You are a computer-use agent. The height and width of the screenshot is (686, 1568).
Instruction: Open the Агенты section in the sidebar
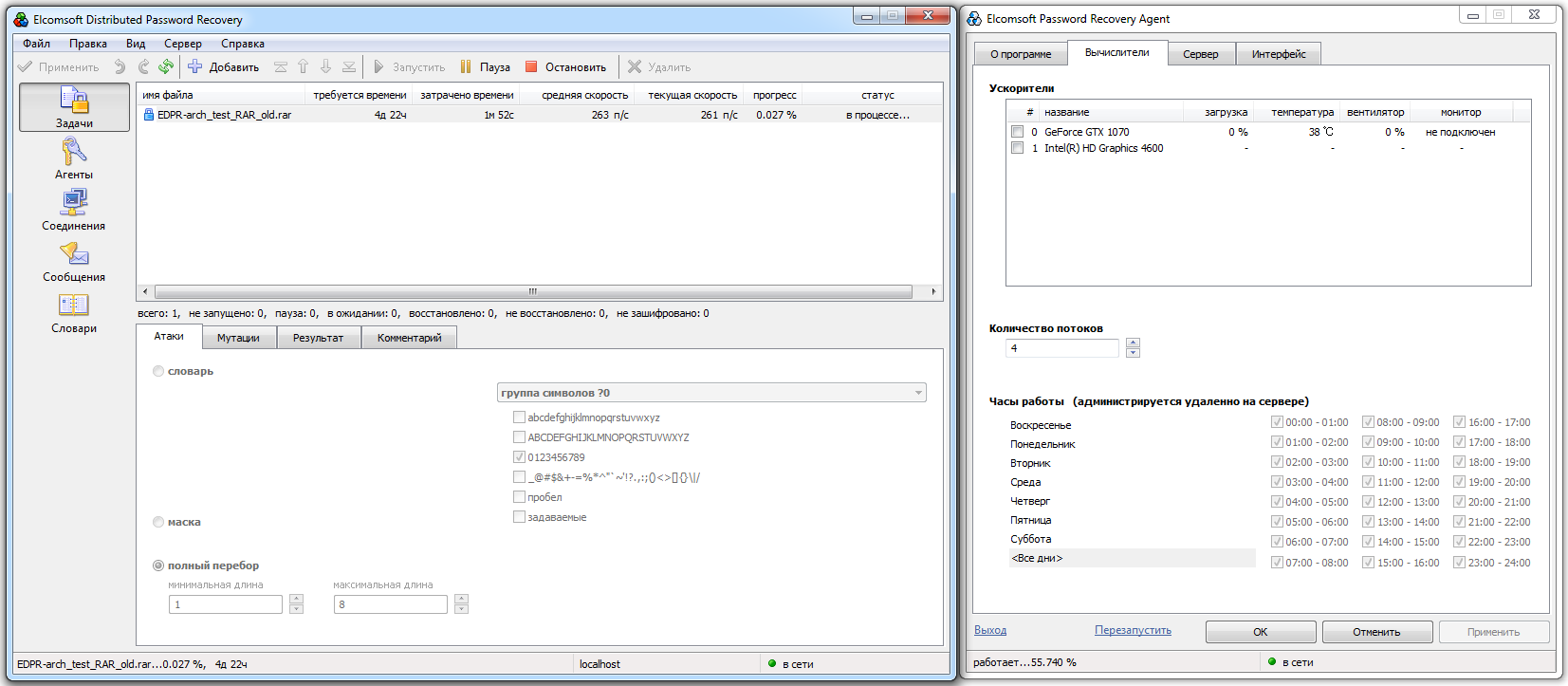pyautogui.click(x=74, y=158)
